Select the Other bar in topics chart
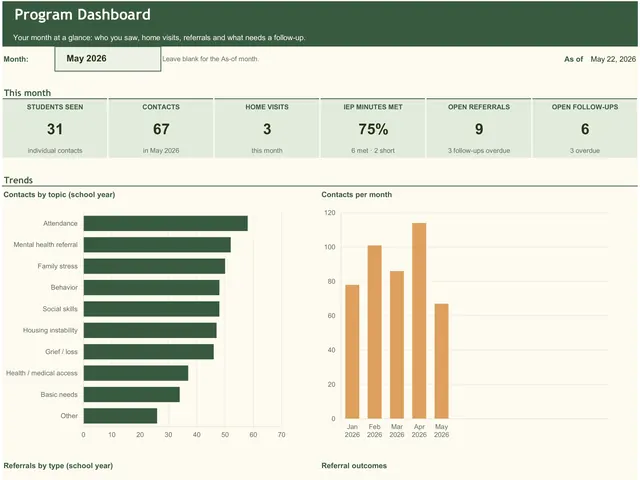This screenshot has height=480, width=640. point(120,416)
